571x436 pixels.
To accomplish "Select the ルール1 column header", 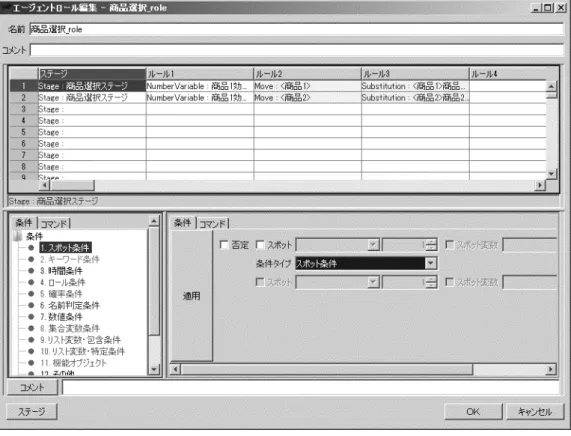I will (x=200, y=74).
